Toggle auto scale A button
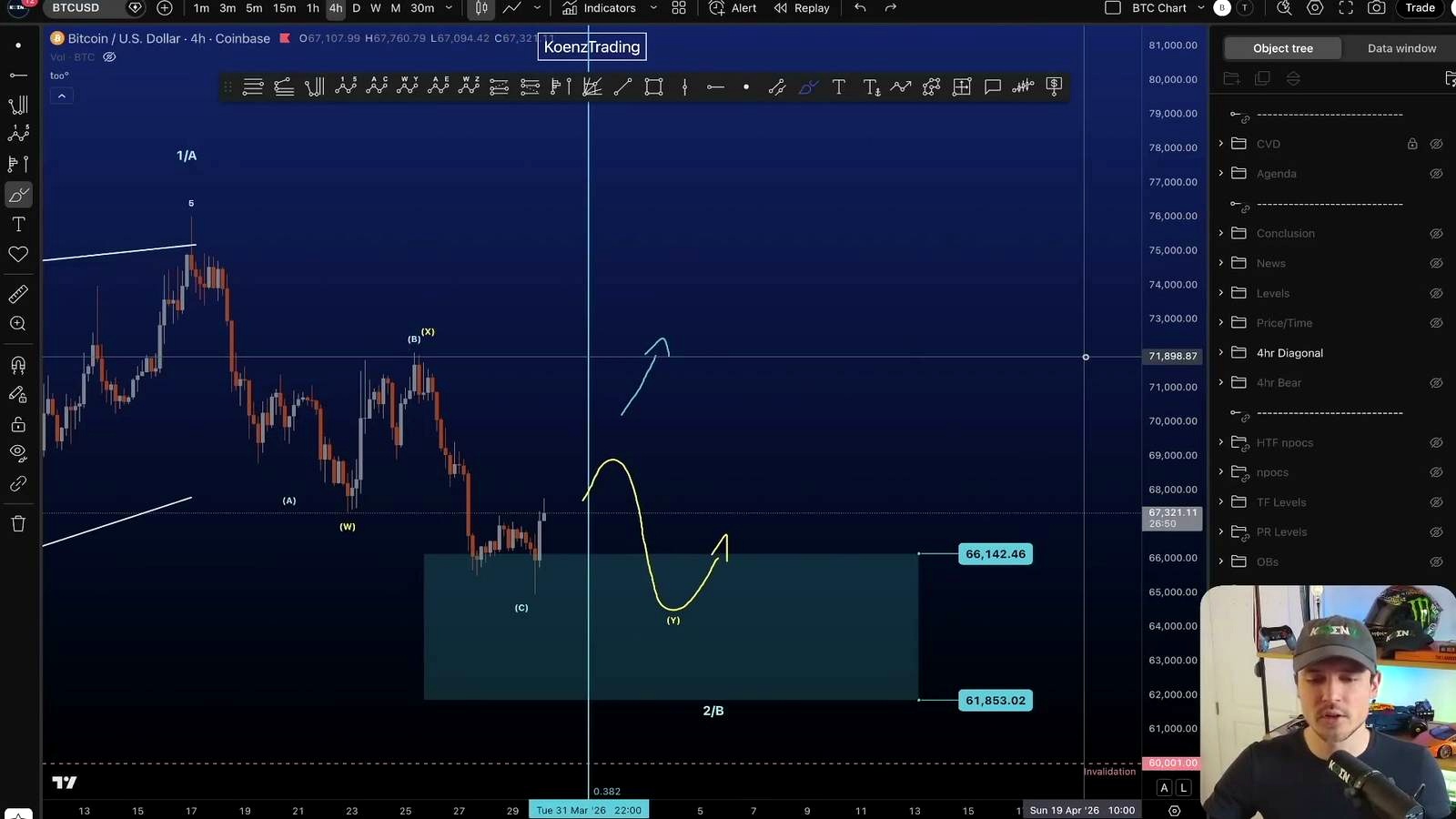The width and height of the screenshot is (1456, 819). (x=1164, y=788)
